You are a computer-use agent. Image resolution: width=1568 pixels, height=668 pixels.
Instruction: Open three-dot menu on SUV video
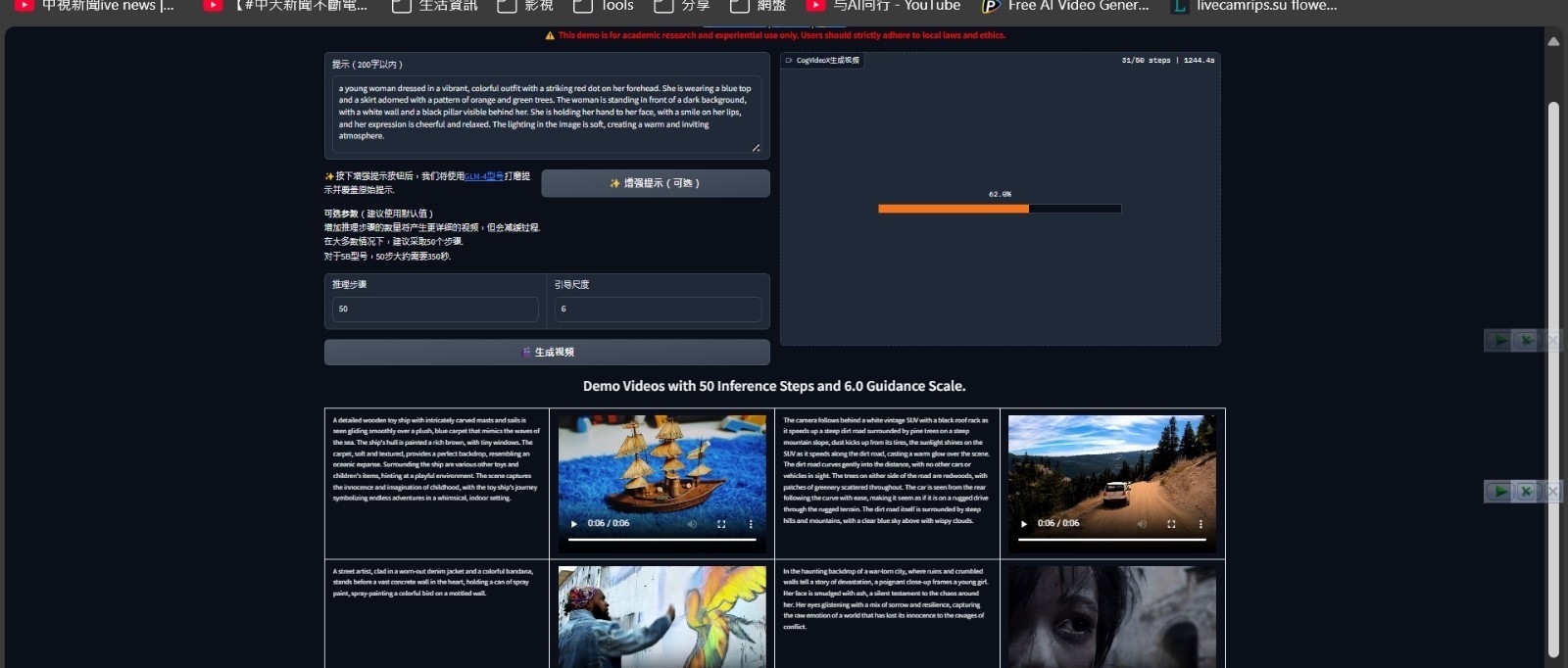coord(1200,524)
